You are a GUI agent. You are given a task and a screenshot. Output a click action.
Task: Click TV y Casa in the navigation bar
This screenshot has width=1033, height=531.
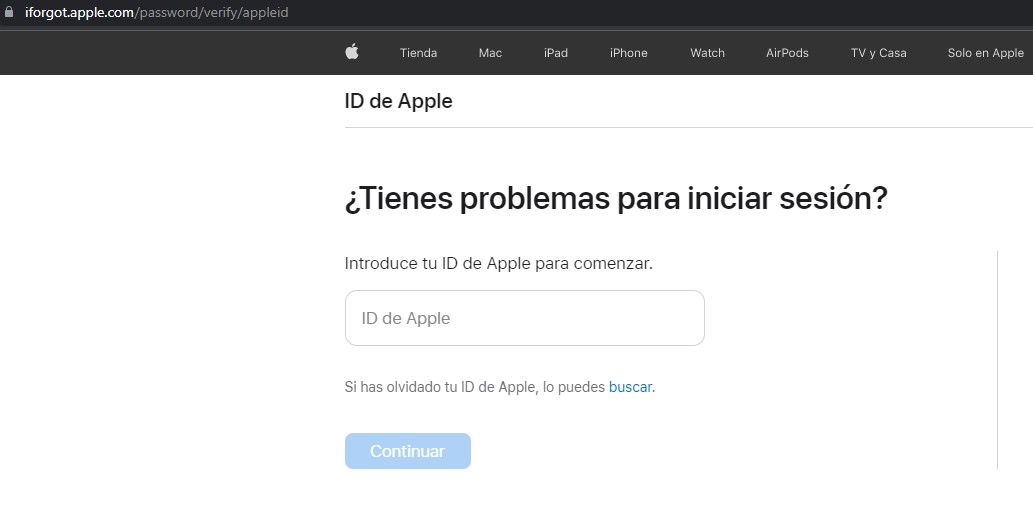coord(878,53)
